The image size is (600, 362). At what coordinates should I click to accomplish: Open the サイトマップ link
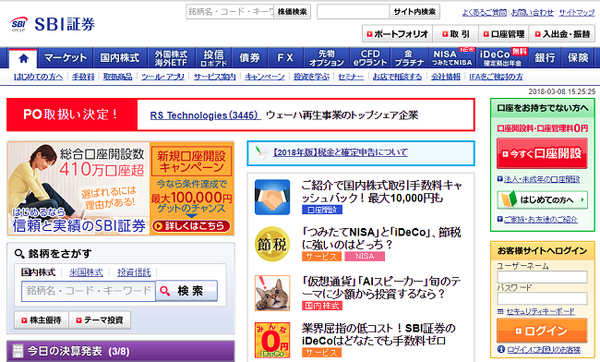tap(577, 13)
